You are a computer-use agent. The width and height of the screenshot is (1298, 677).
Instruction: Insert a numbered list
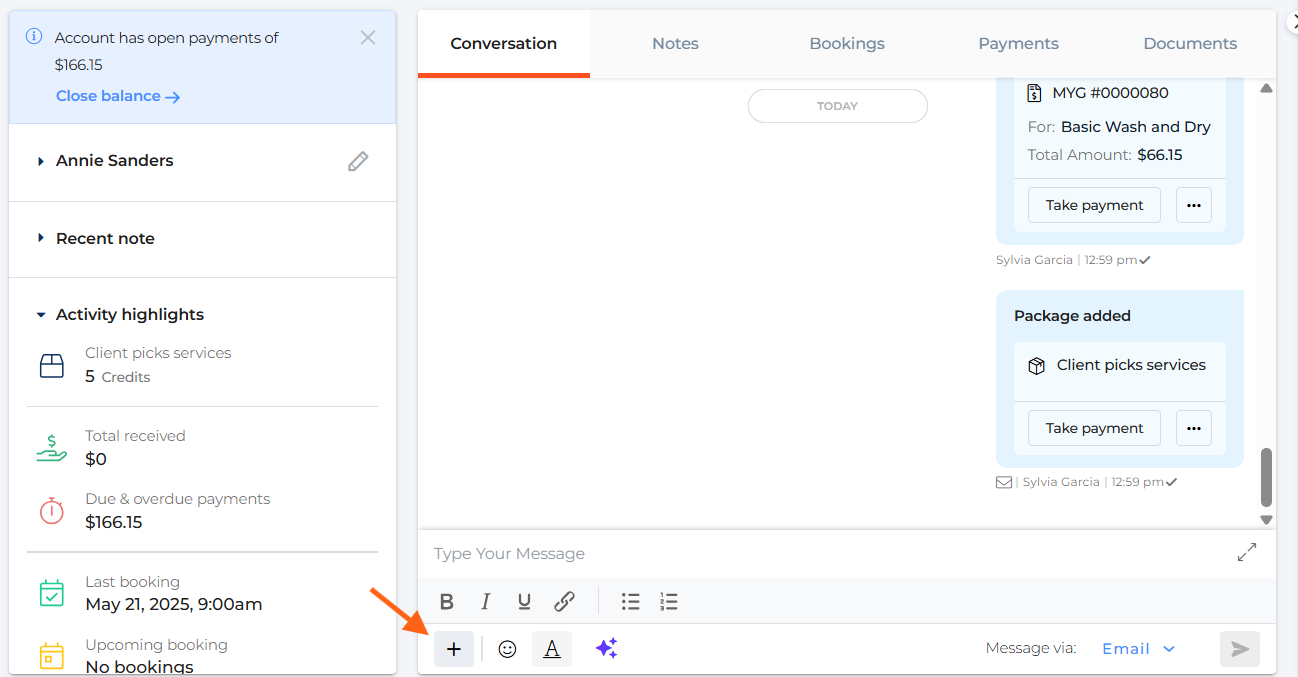669,601
